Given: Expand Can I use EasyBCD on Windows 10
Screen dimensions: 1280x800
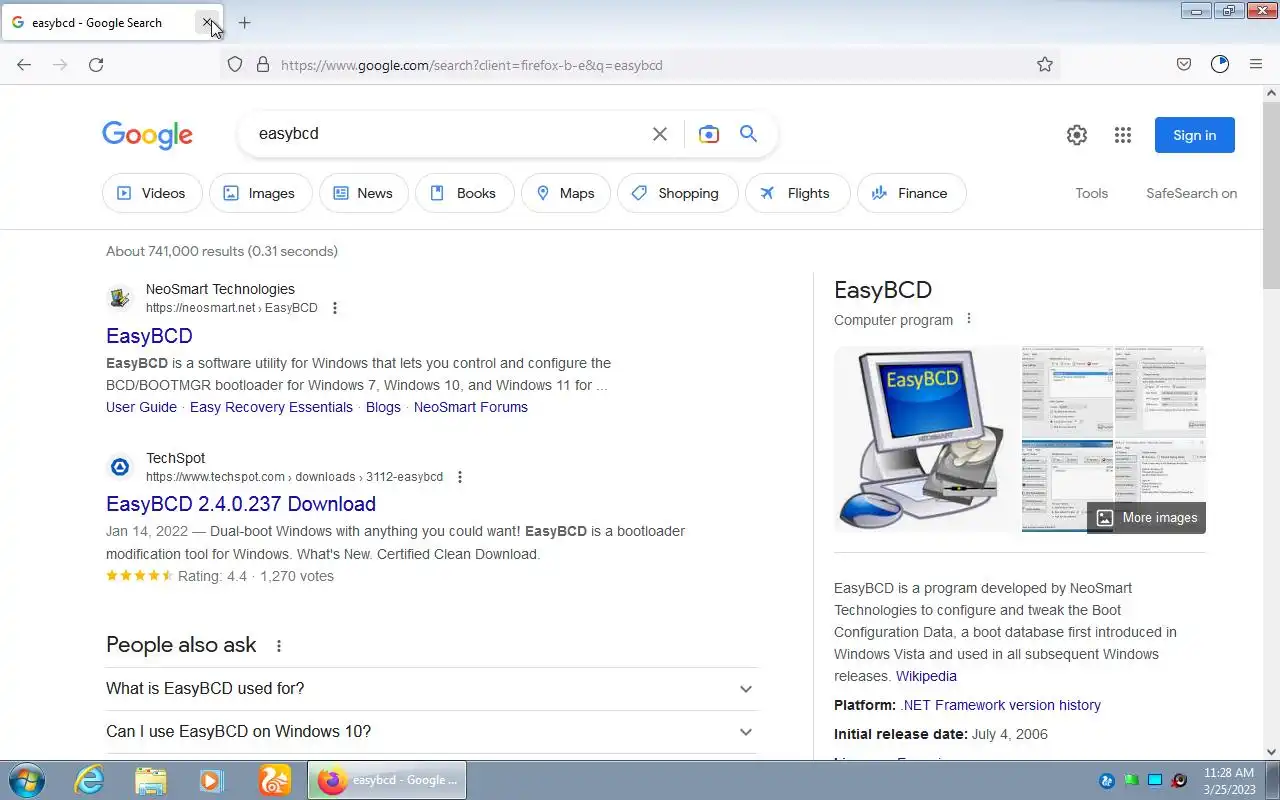Looking at the screenshot, I should [432, 732].
